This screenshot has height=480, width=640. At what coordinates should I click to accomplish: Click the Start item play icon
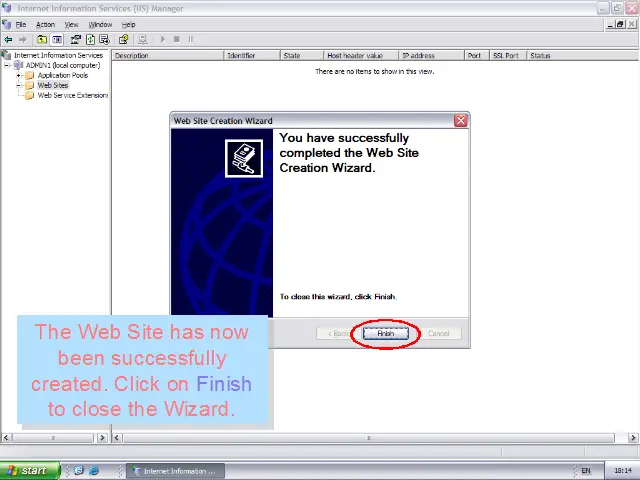(x=163, y=40)
